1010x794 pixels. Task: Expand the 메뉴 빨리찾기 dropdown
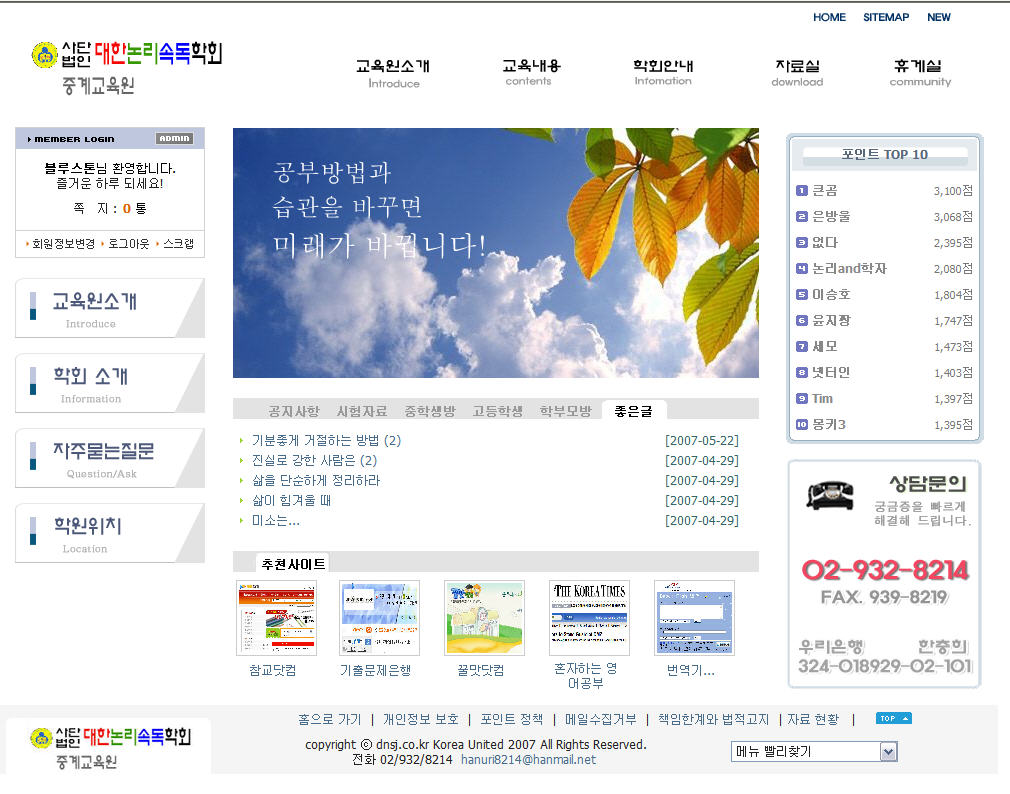click(887, 752)
